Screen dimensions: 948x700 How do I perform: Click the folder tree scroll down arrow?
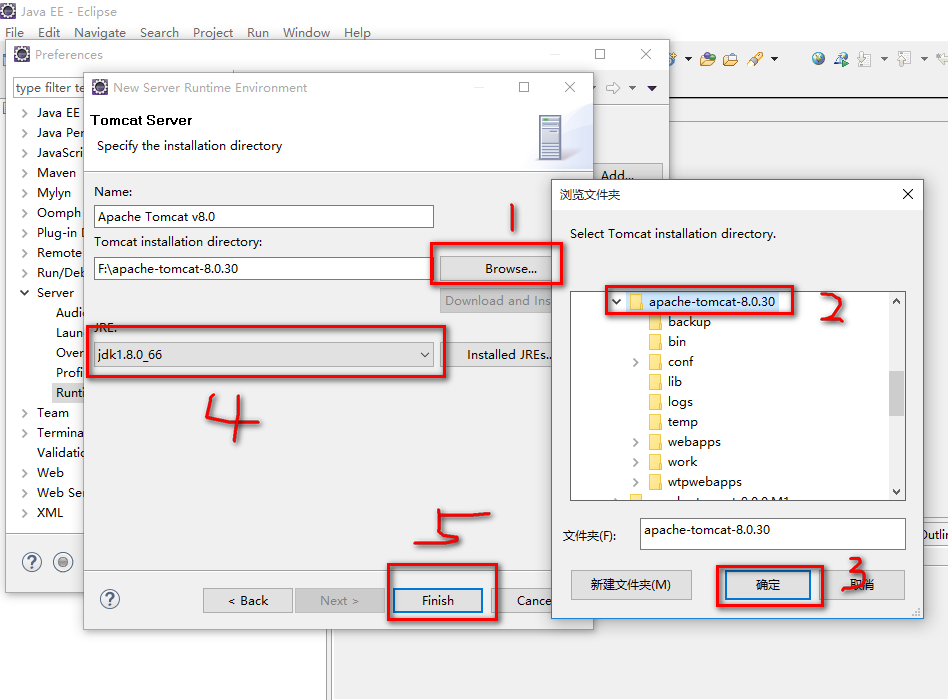pos(896,491)
